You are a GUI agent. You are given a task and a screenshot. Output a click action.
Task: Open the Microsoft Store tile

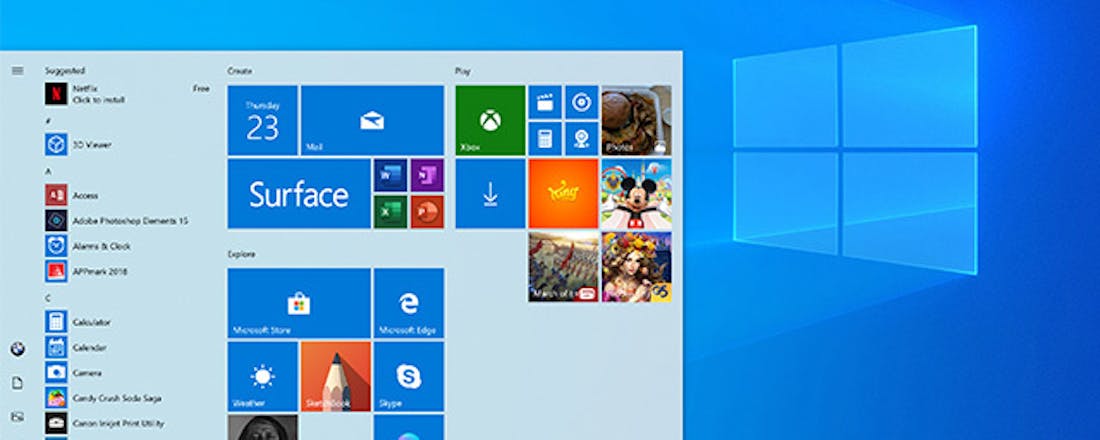click(x=299, y=302)
